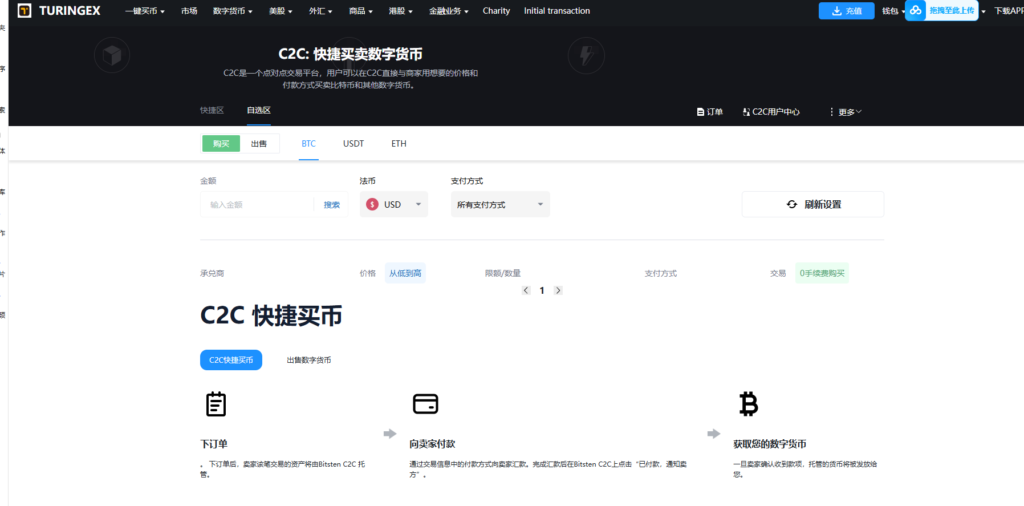
Task: Click the faded cube icon in banner
Action: (112, 55)
